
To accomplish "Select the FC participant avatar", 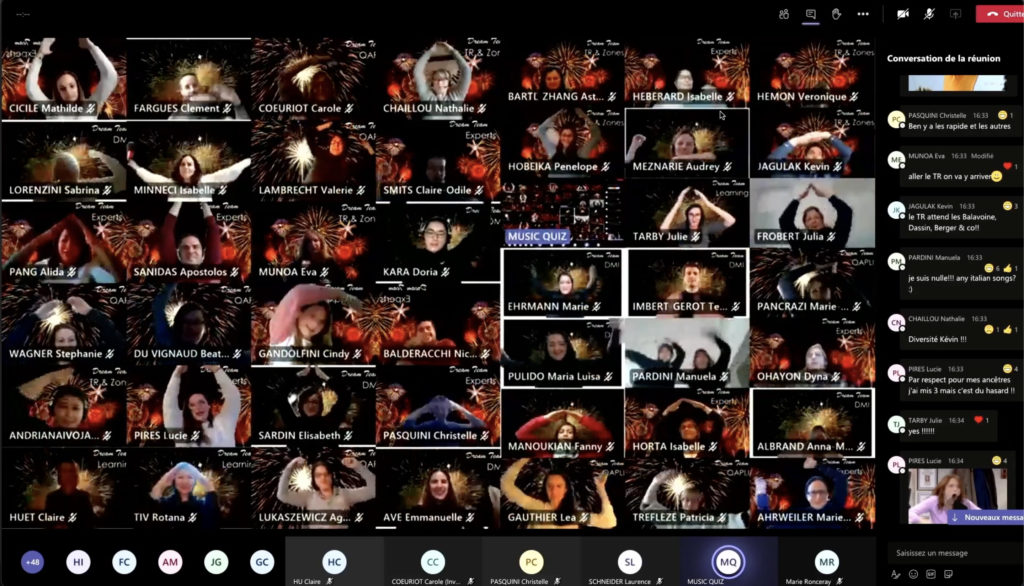I will click(124, 562).
